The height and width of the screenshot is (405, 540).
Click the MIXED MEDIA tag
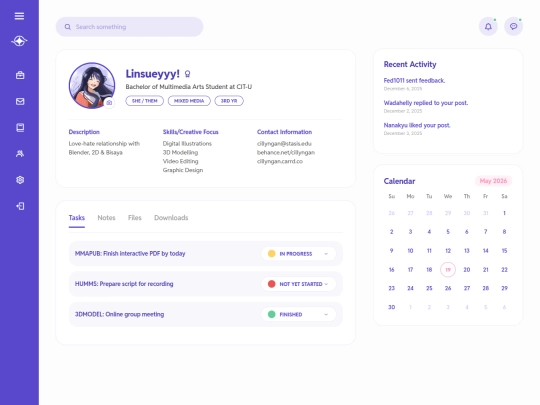(189, 101)
